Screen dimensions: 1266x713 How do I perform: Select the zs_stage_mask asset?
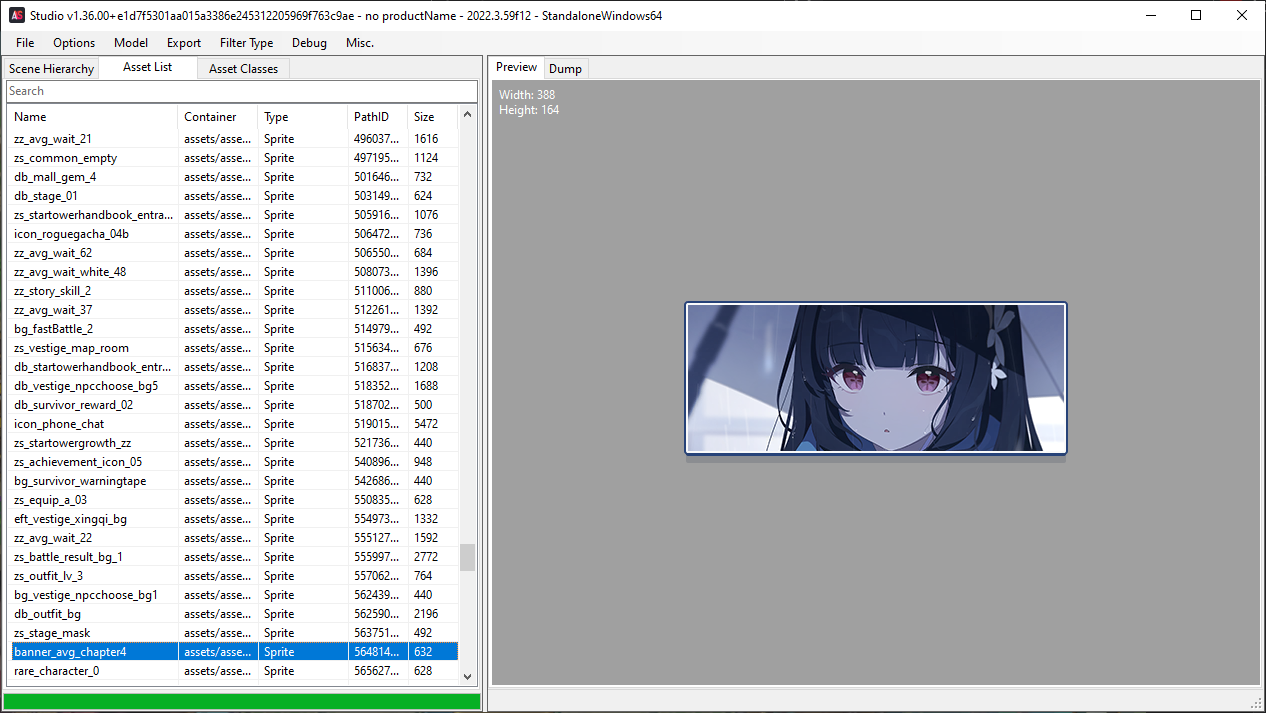(233, 633)
